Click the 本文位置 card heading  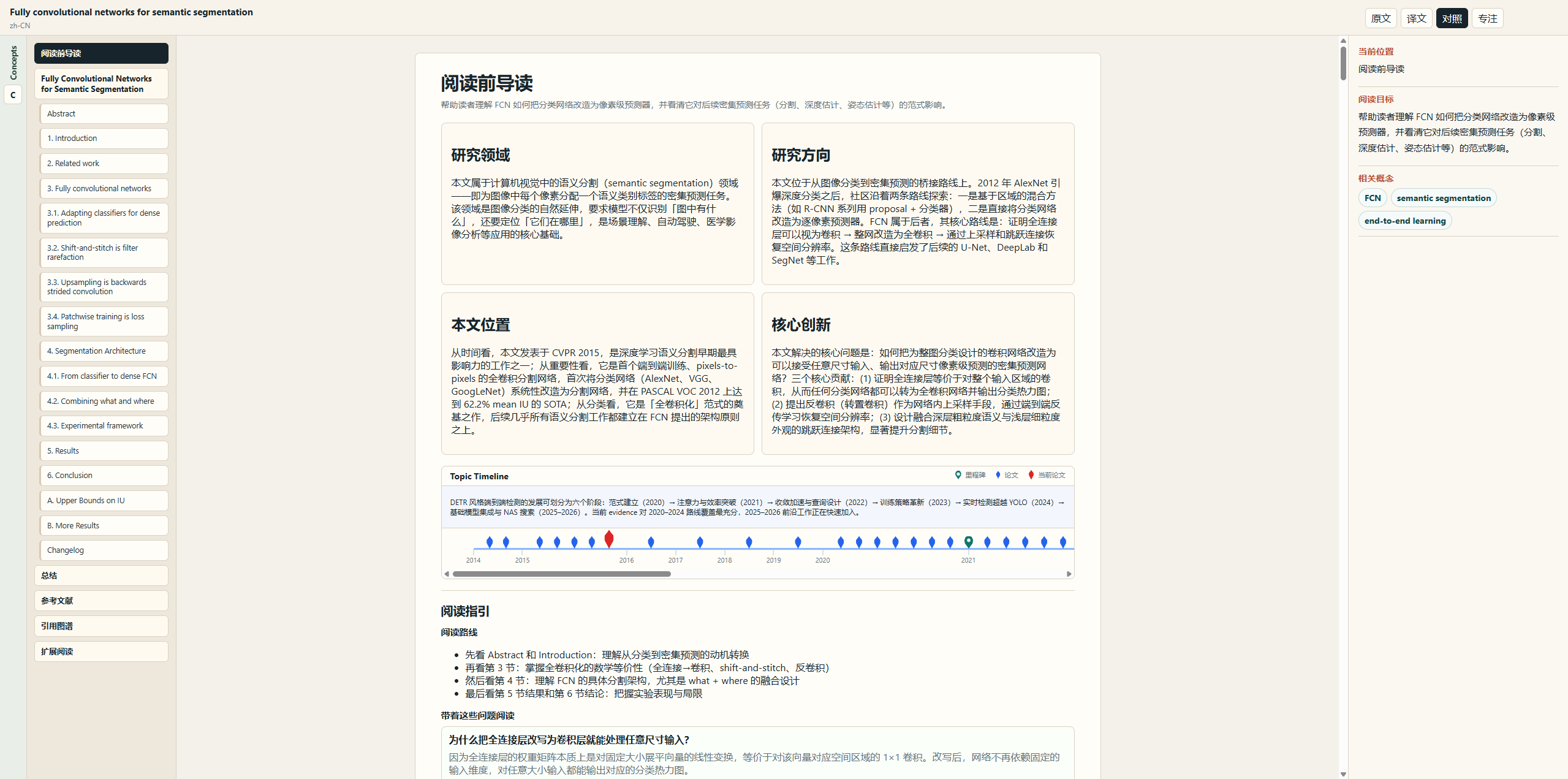pyautogui.click(x=480, y=325)
